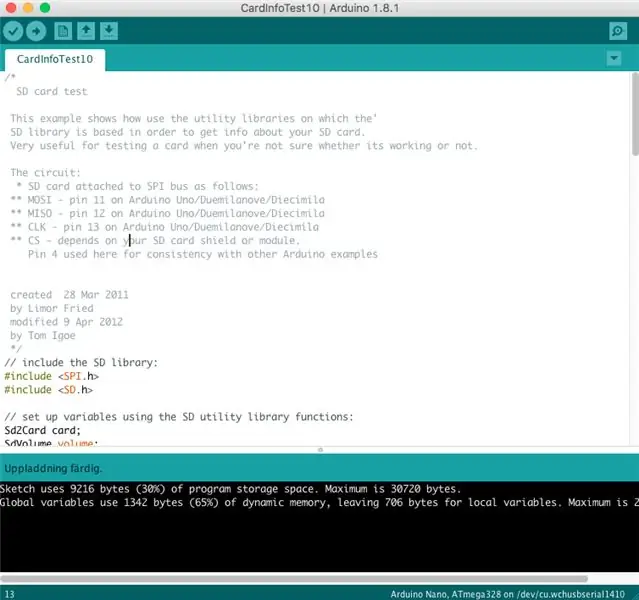Click the editor/console divider handle
This screenshot has height=600, width=639.
[320, 450]
